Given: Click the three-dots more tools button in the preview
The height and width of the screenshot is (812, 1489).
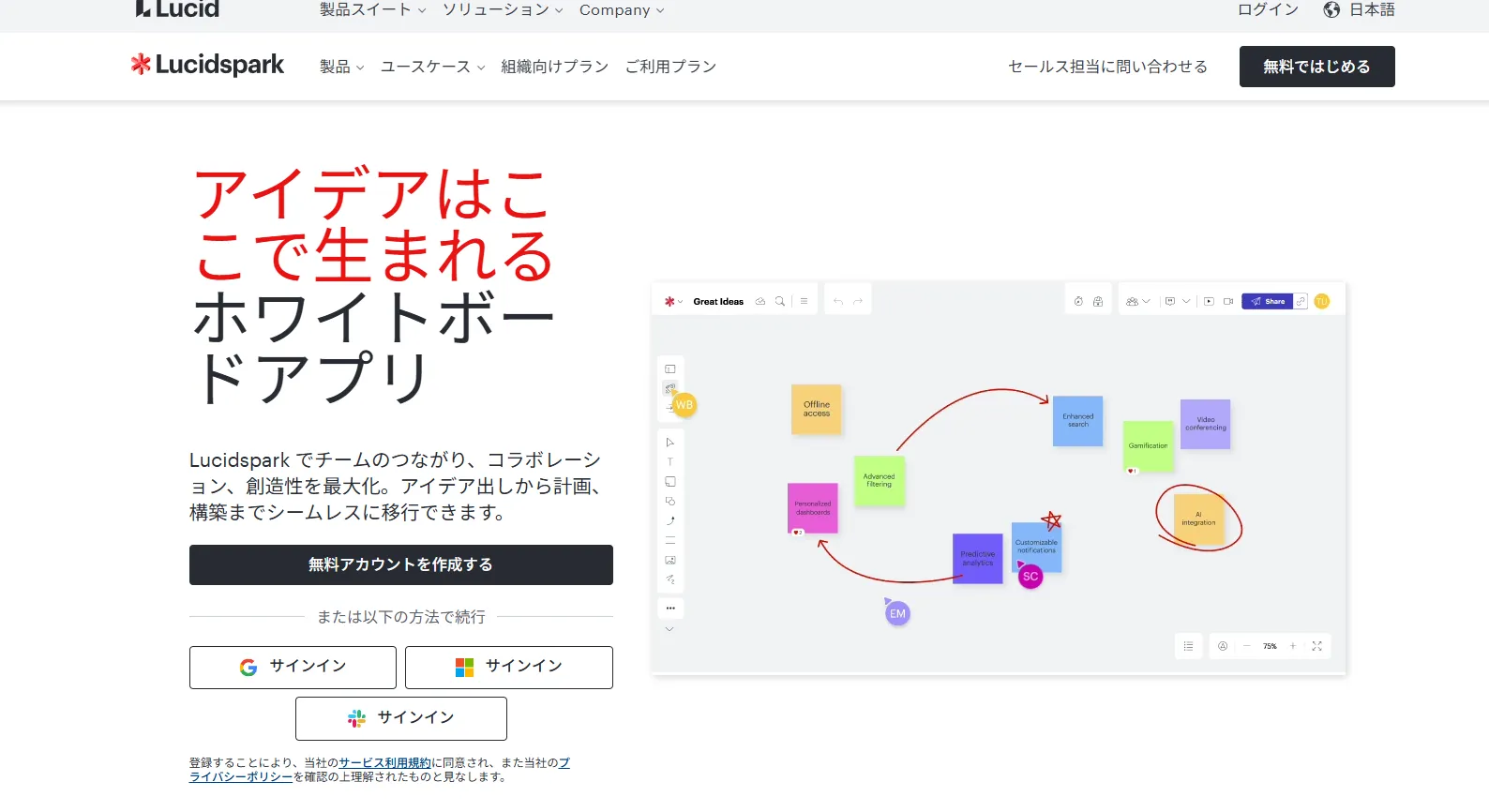Looking at the screenshot, I should 670,609.
